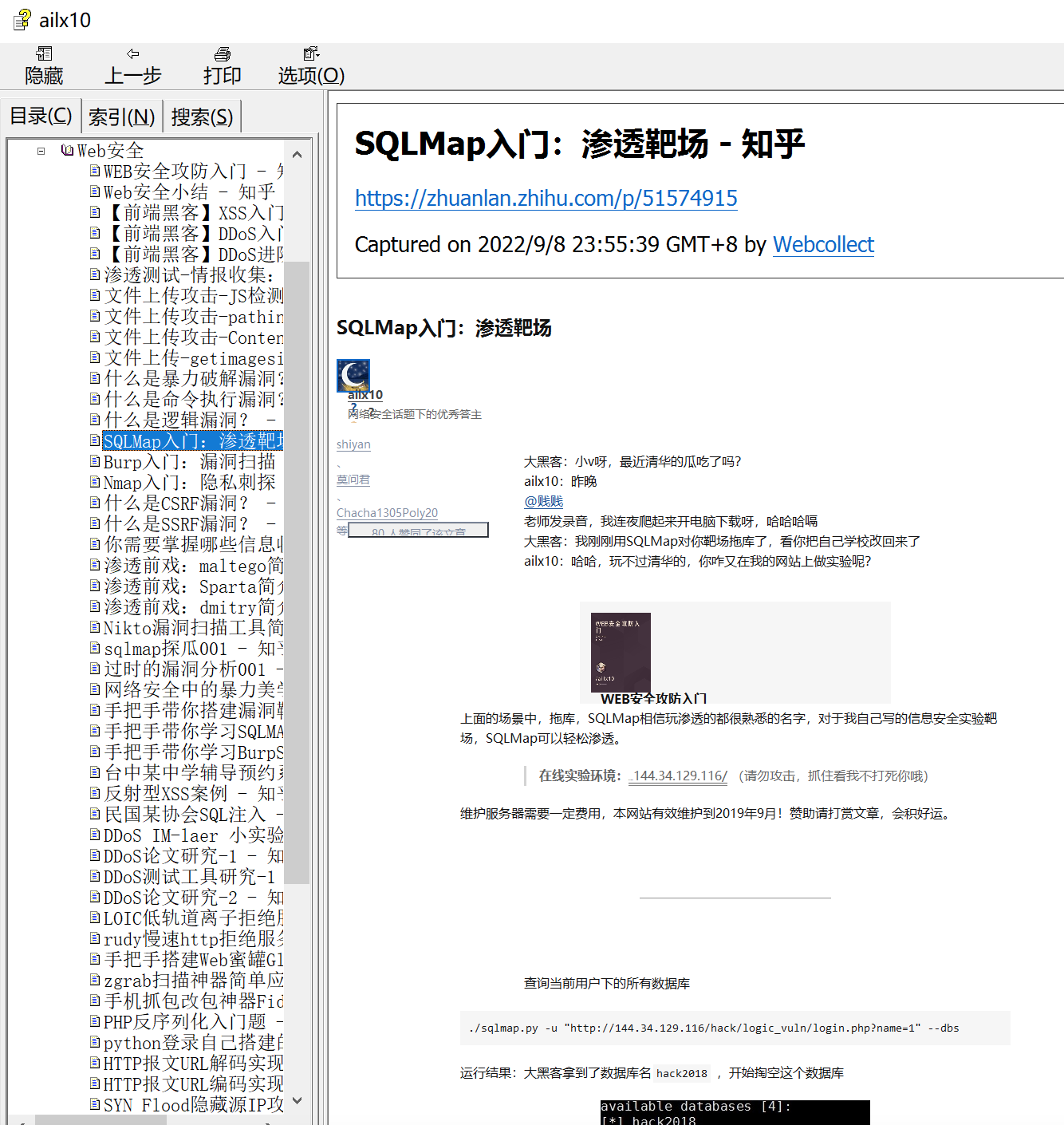Click page icon beside 手机抓包改包神器

[95, 1000]
